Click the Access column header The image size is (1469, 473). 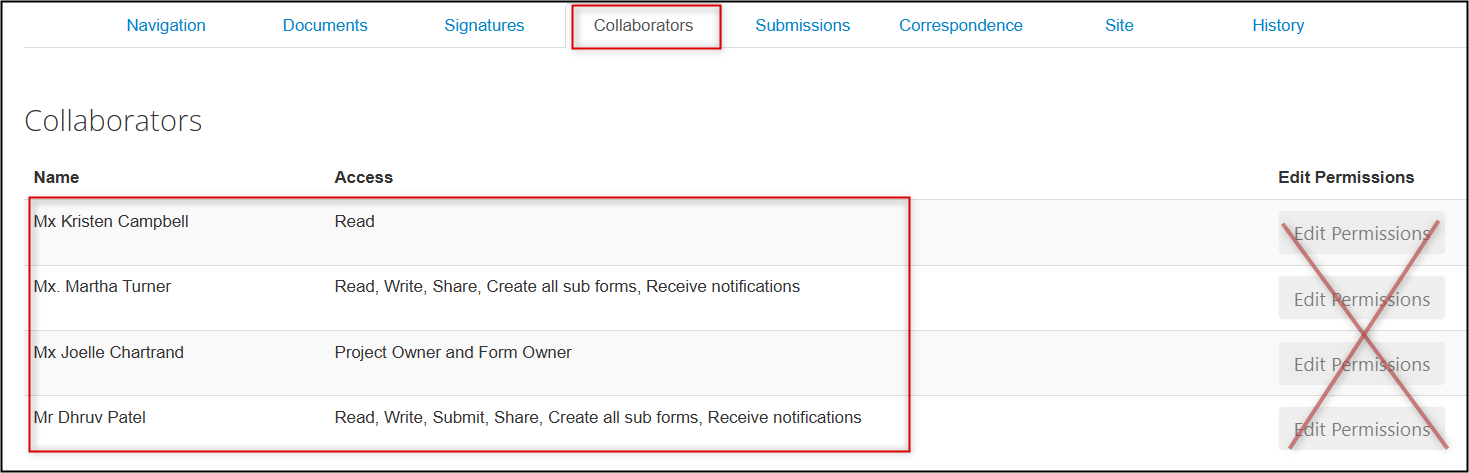364,177
